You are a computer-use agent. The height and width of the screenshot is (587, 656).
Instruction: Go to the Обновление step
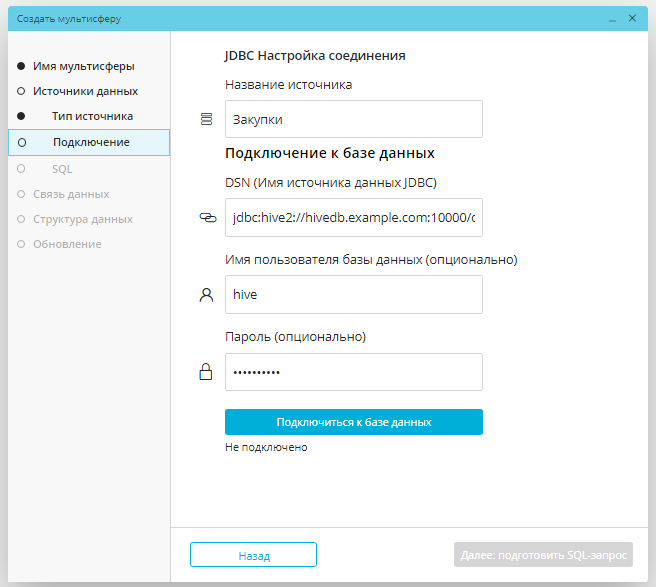coord(67,244)
